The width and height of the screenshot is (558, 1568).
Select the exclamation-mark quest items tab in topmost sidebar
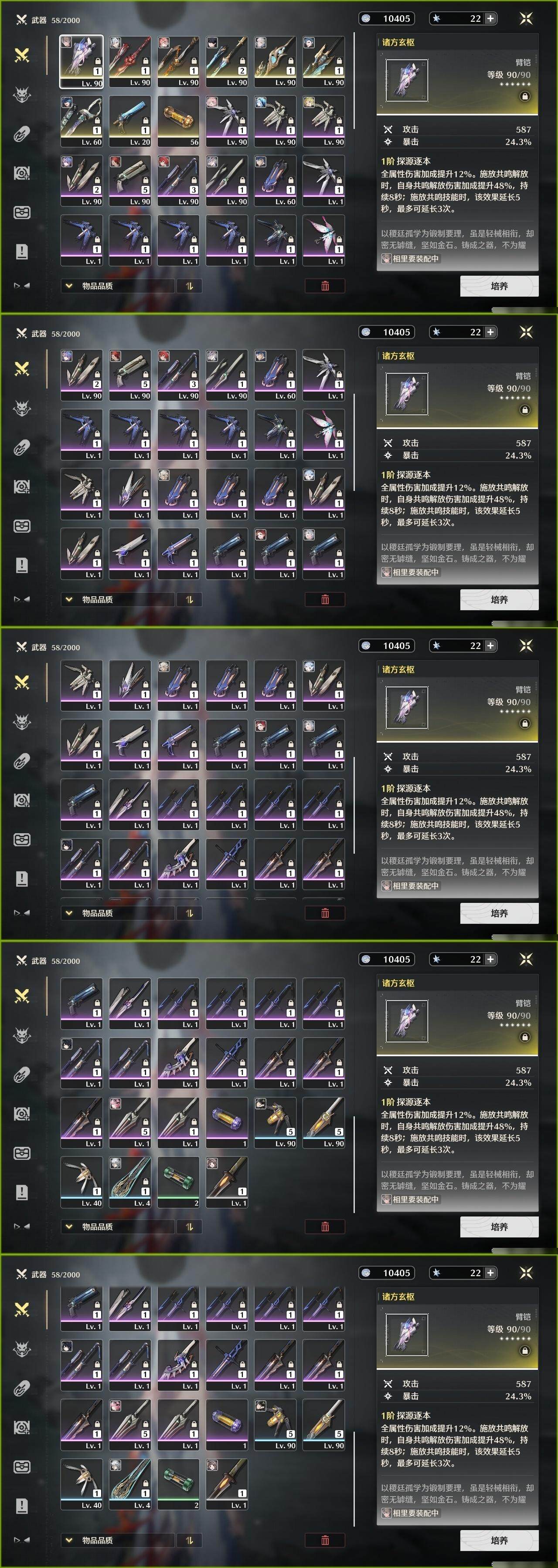tap(22, 251)
